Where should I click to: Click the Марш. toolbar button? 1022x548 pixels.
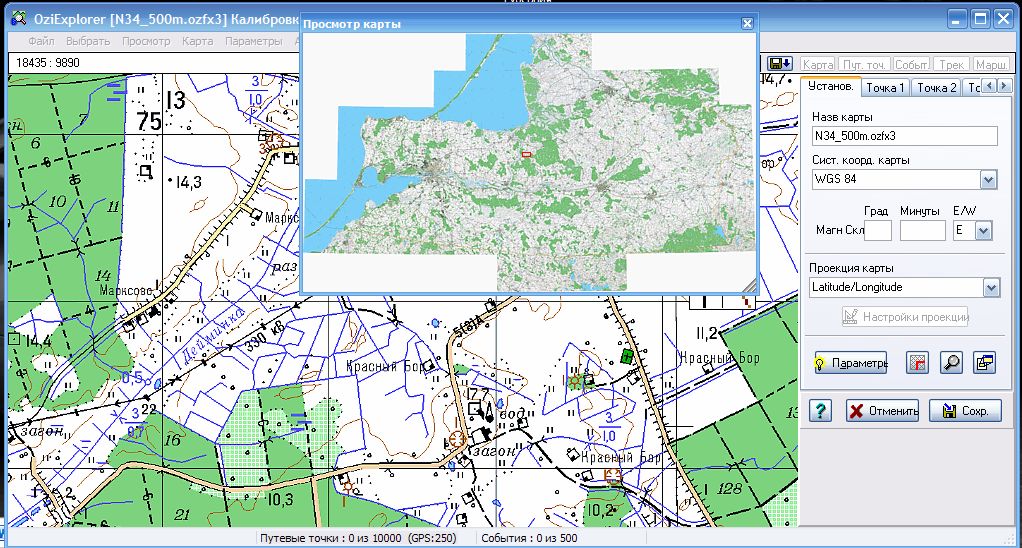point(991,65)
